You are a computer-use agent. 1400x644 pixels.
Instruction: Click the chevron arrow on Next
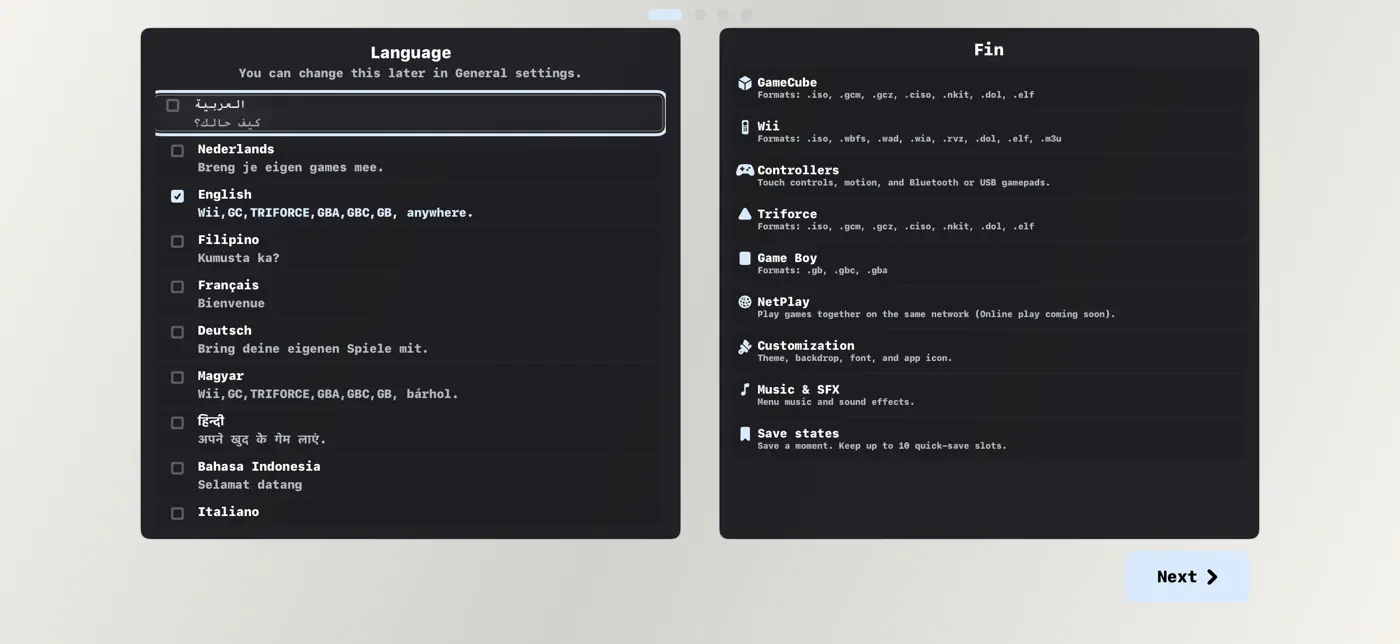pos(1212,577)
